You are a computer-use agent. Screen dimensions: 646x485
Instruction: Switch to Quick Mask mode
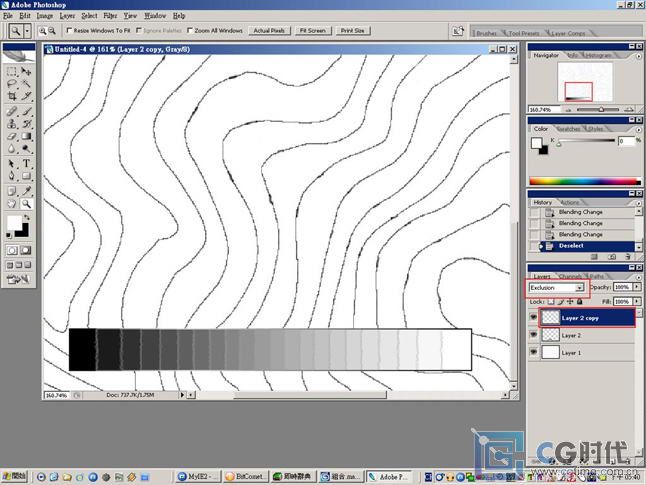(26, 250)
